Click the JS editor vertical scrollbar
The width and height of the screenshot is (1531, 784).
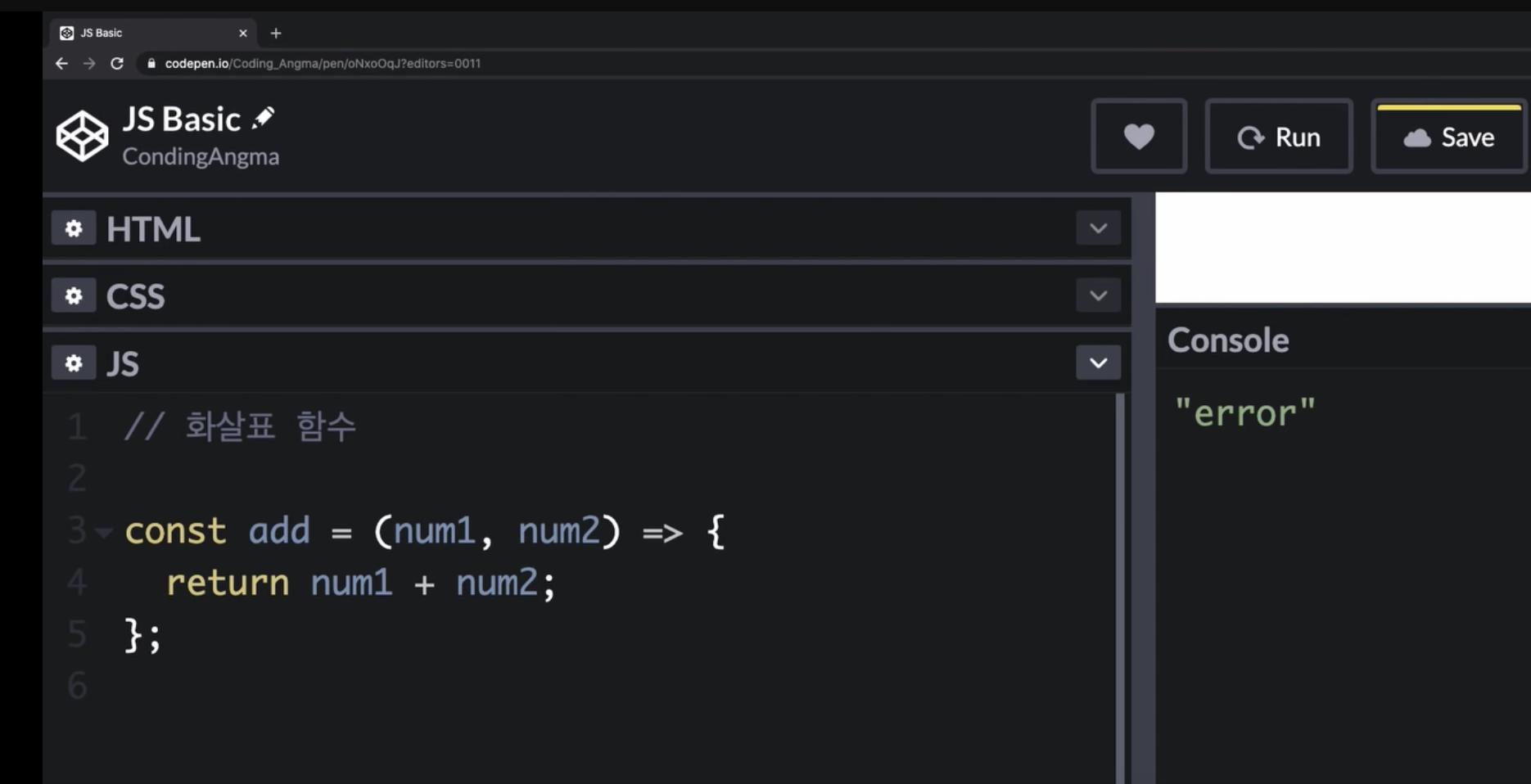point(1120,588)
